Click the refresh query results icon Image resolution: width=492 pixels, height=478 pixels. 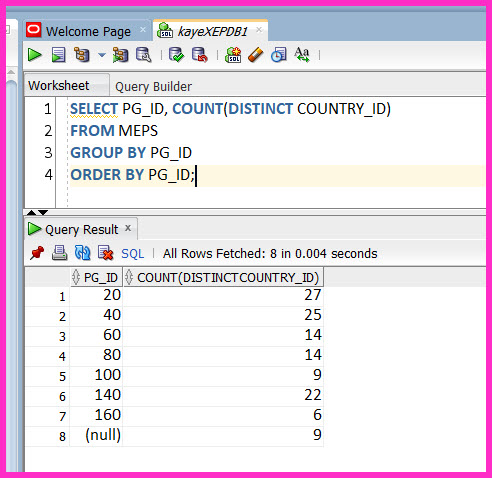[82, 253]
